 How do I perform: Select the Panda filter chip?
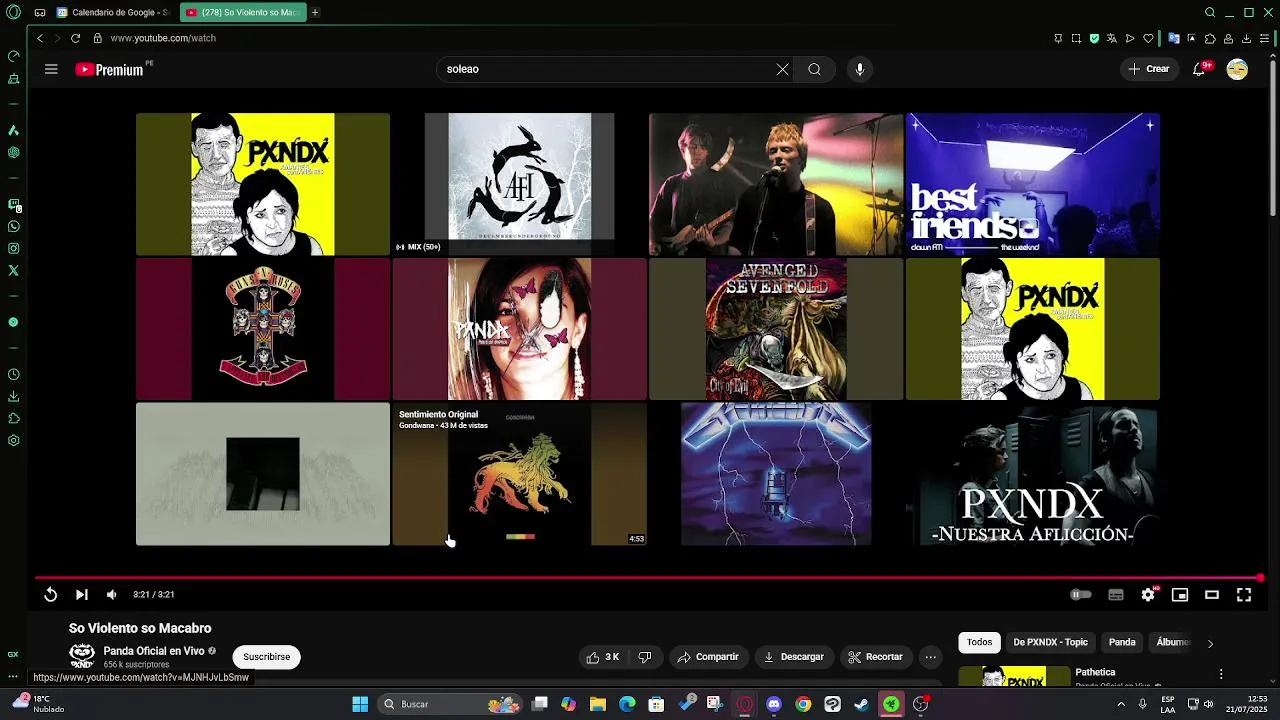pyautogui.click(x=1122, y=642)
